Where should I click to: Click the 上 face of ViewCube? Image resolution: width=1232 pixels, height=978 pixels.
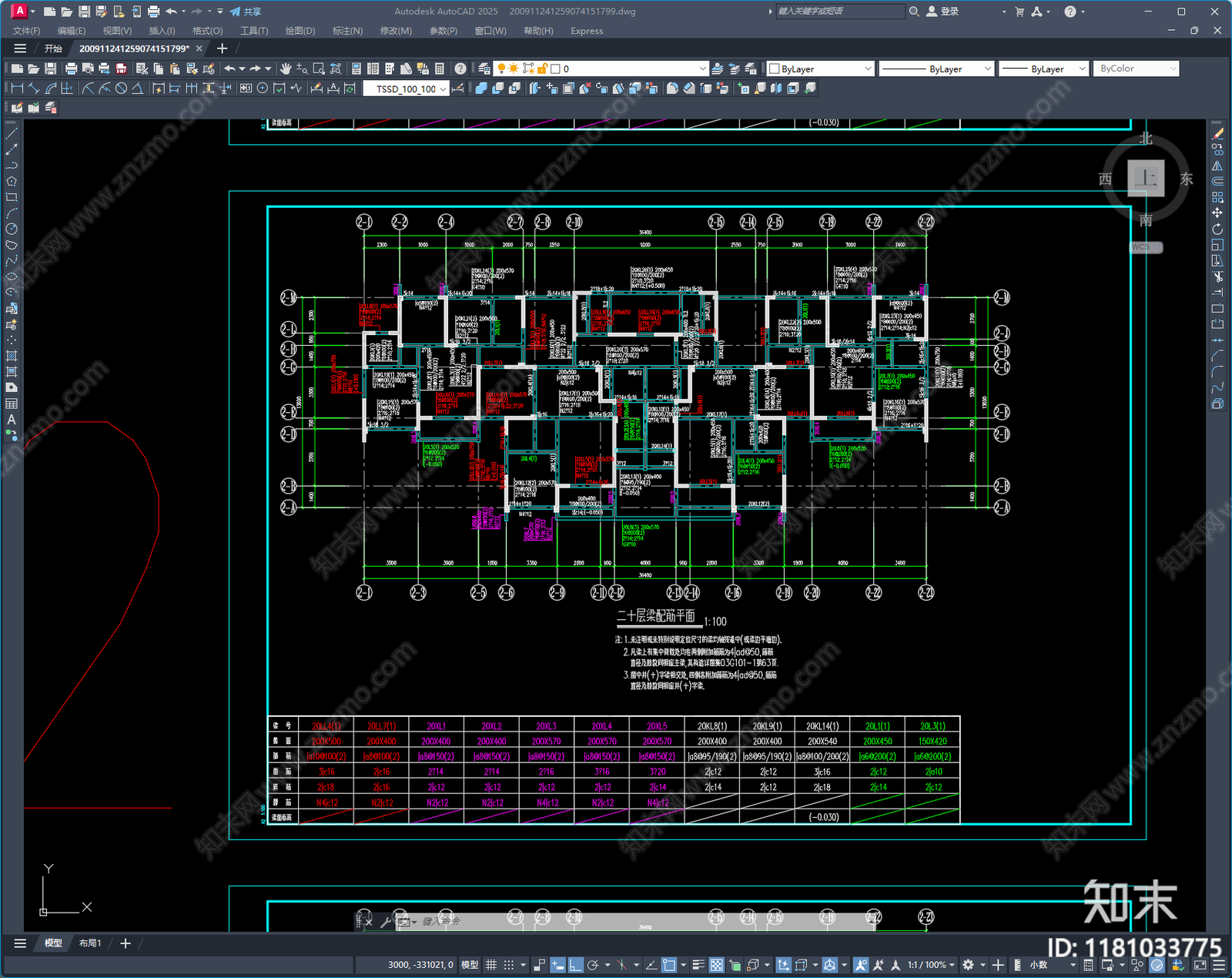1146,178
